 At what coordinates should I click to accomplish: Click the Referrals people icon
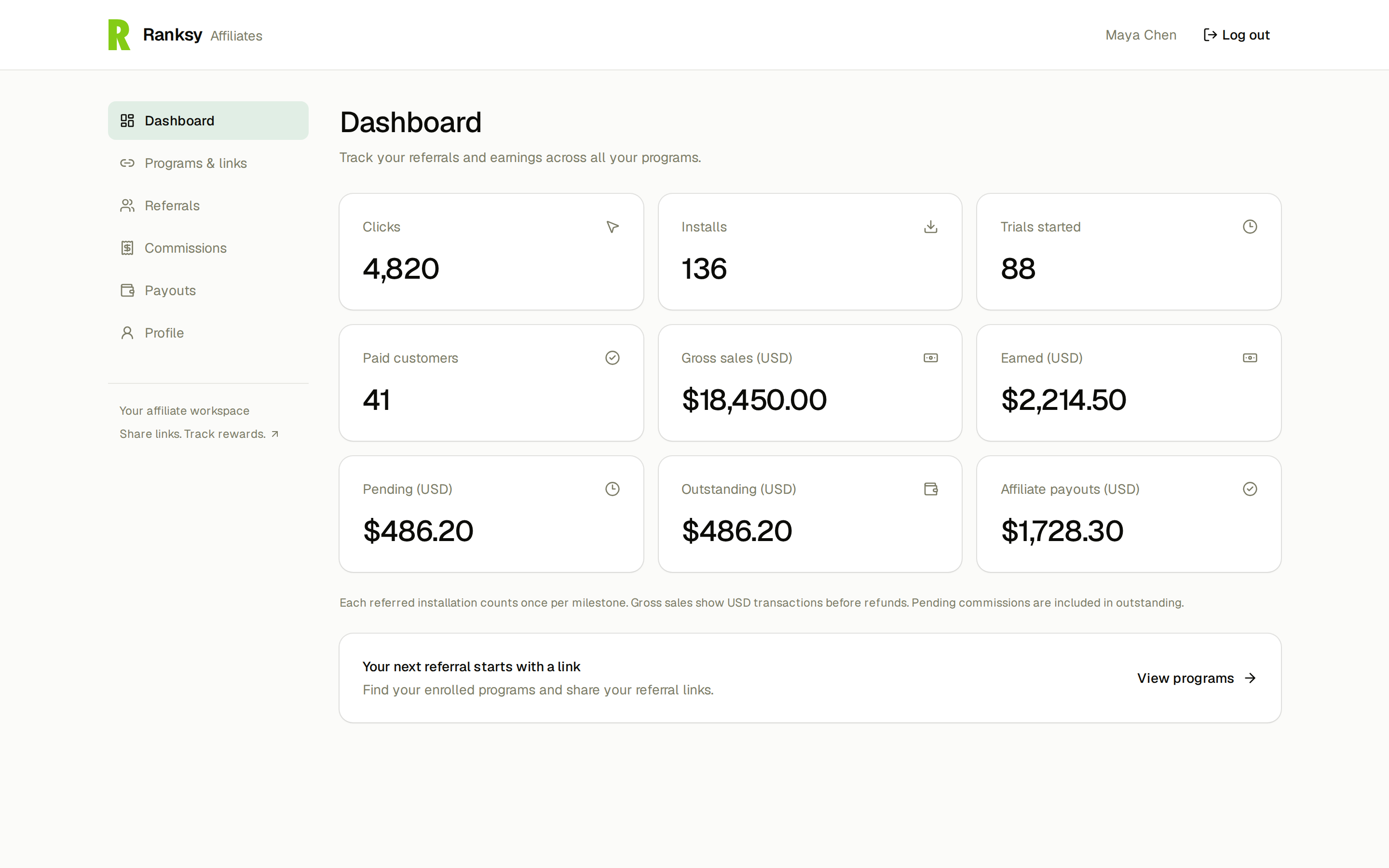pos(127,205)
